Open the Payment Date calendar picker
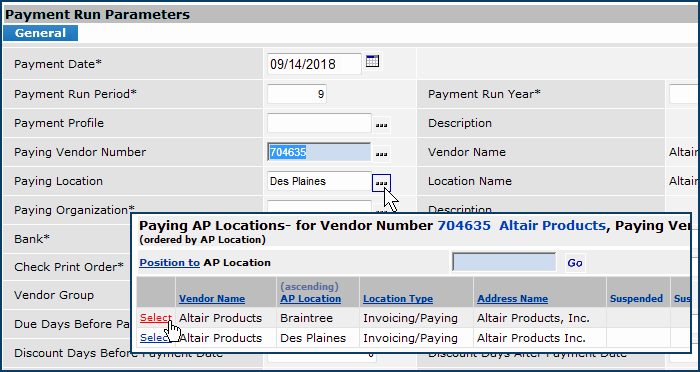 pos(372,61)
